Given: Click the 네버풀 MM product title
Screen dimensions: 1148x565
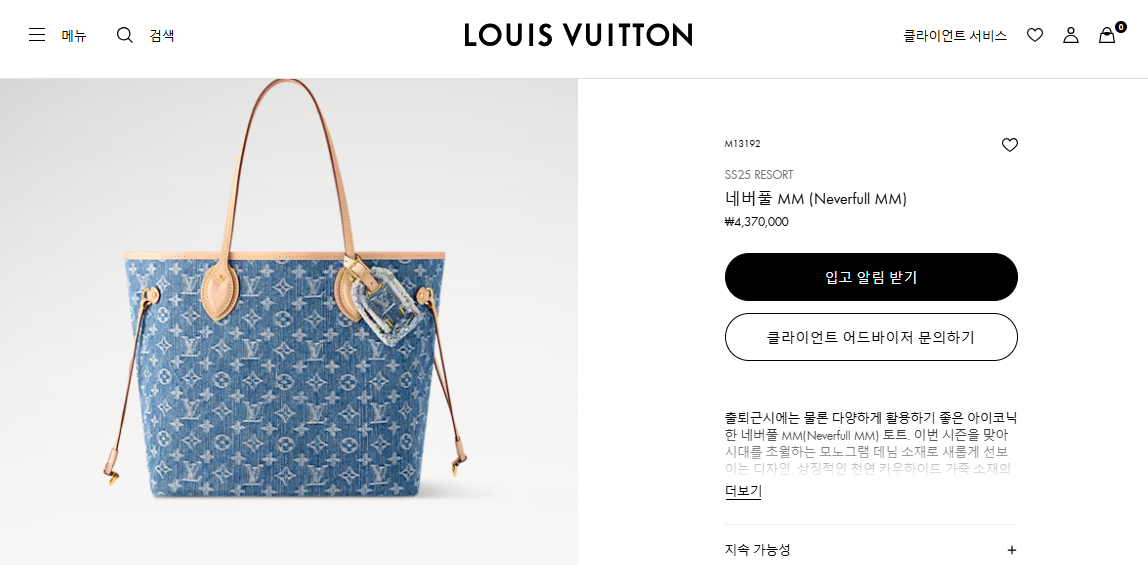Looking at the screenshot, I should 816,198.
